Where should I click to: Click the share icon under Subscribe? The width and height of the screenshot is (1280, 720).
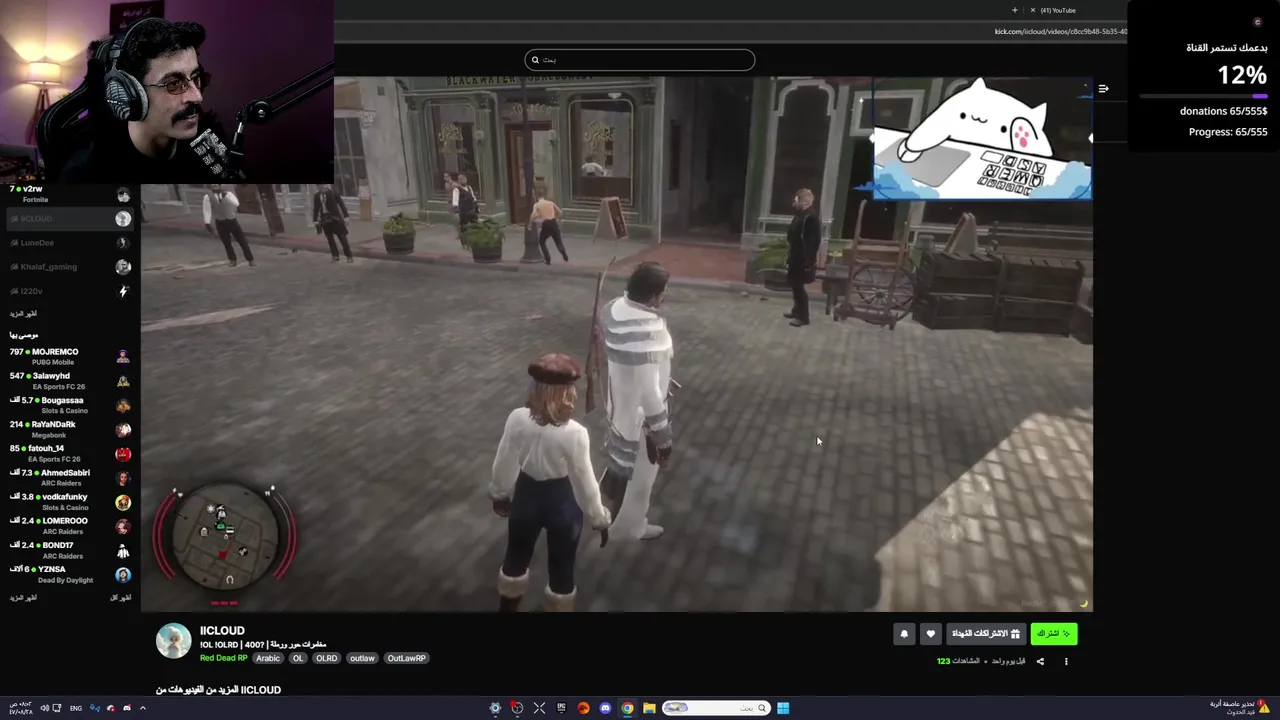(1040, 661)
